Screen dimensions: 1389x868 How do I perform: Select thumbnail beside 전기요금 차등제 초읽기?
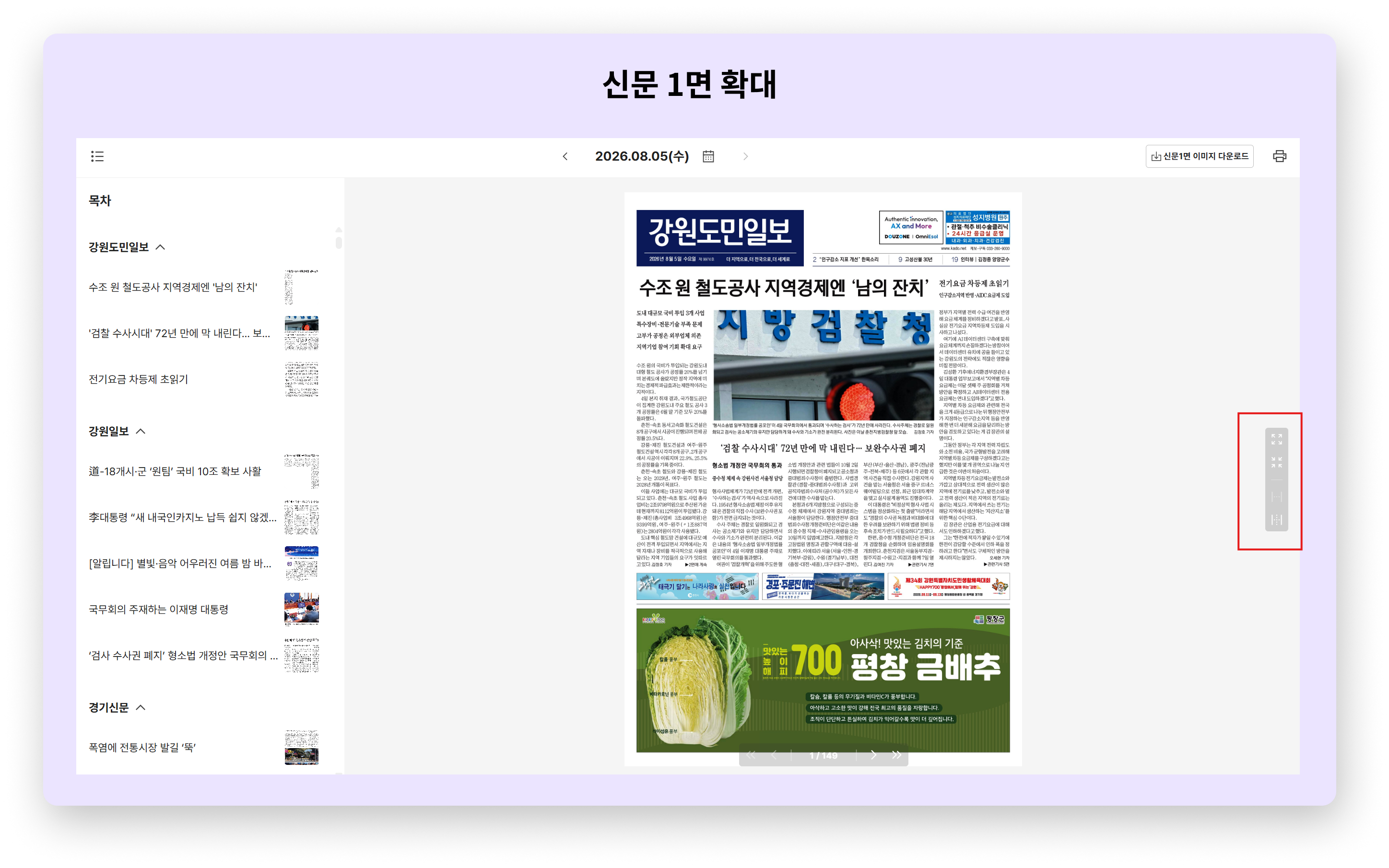[301, 379]
